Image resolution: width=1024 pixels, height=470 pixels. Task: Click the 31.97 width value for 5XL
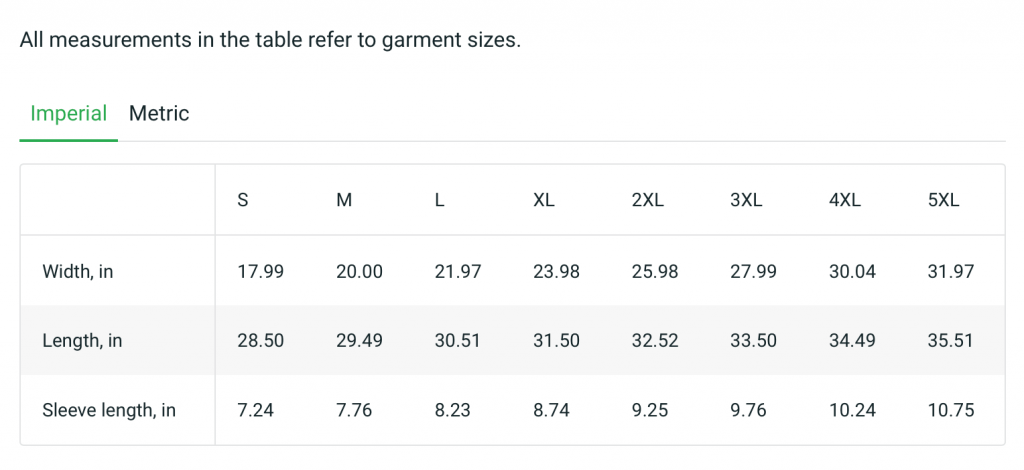(950, 271)
